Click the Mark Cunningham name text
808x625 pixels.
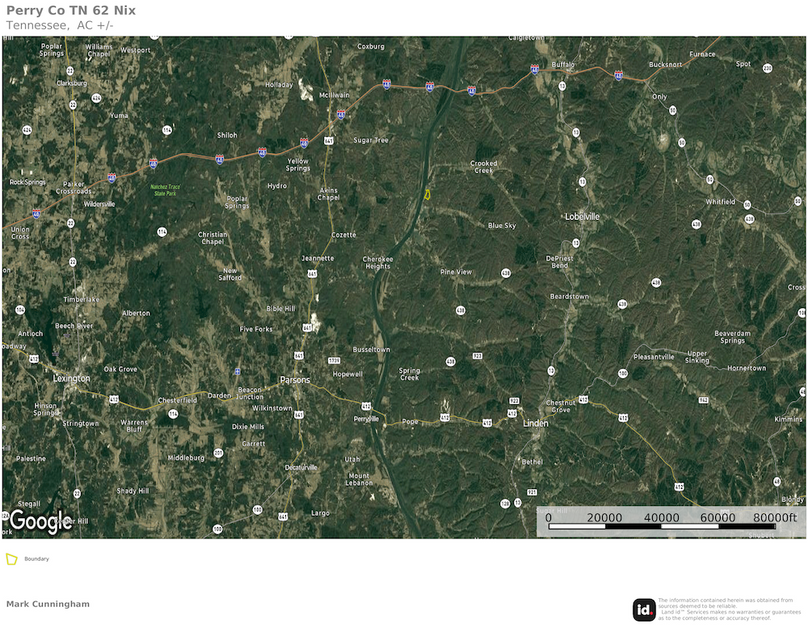click(x=47, y=604)
